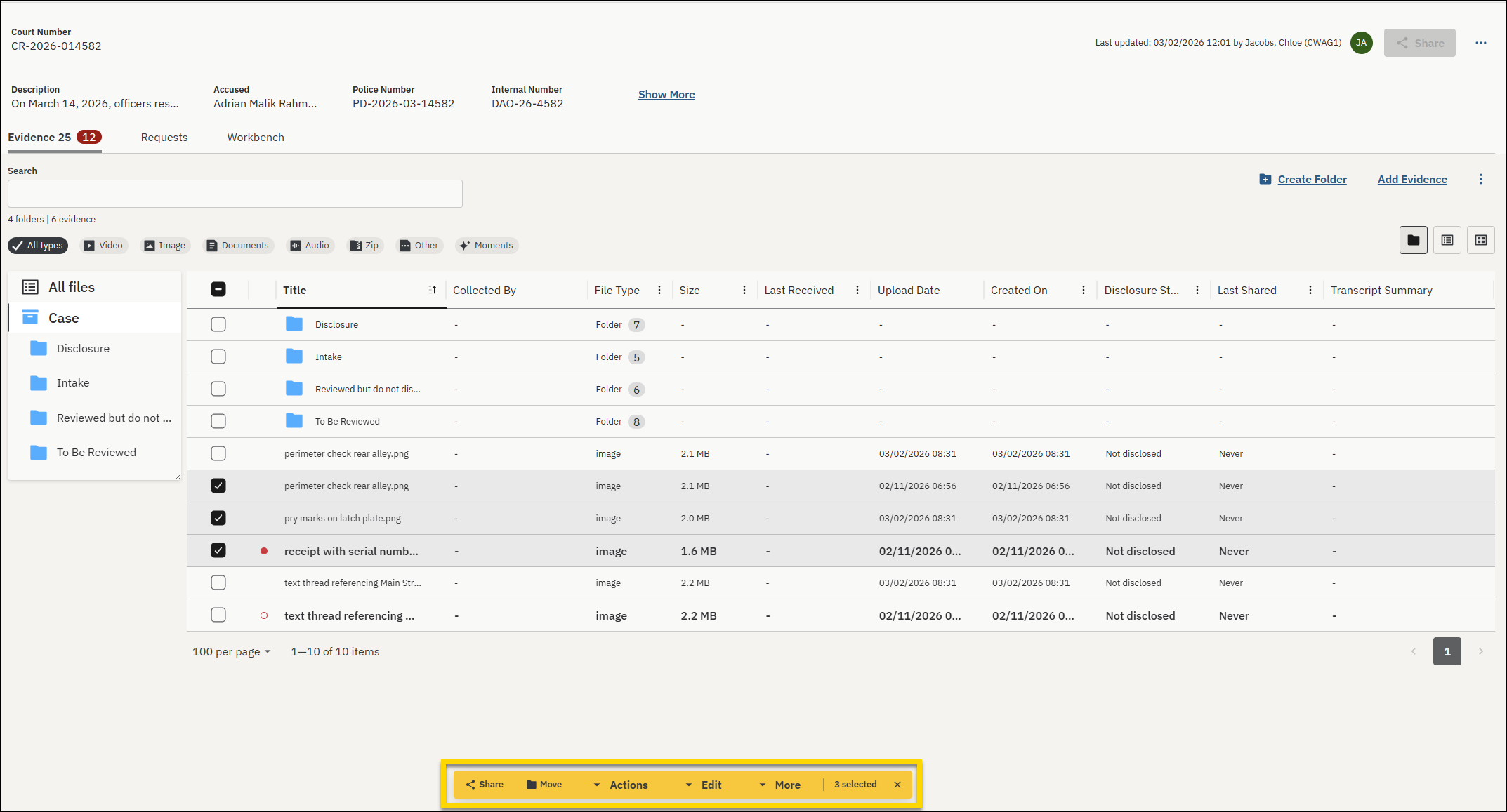Image resolution: width=1507 pixels, height=812 pixels.
Task: Click the JA user avatar
Action: point(1361,42)
